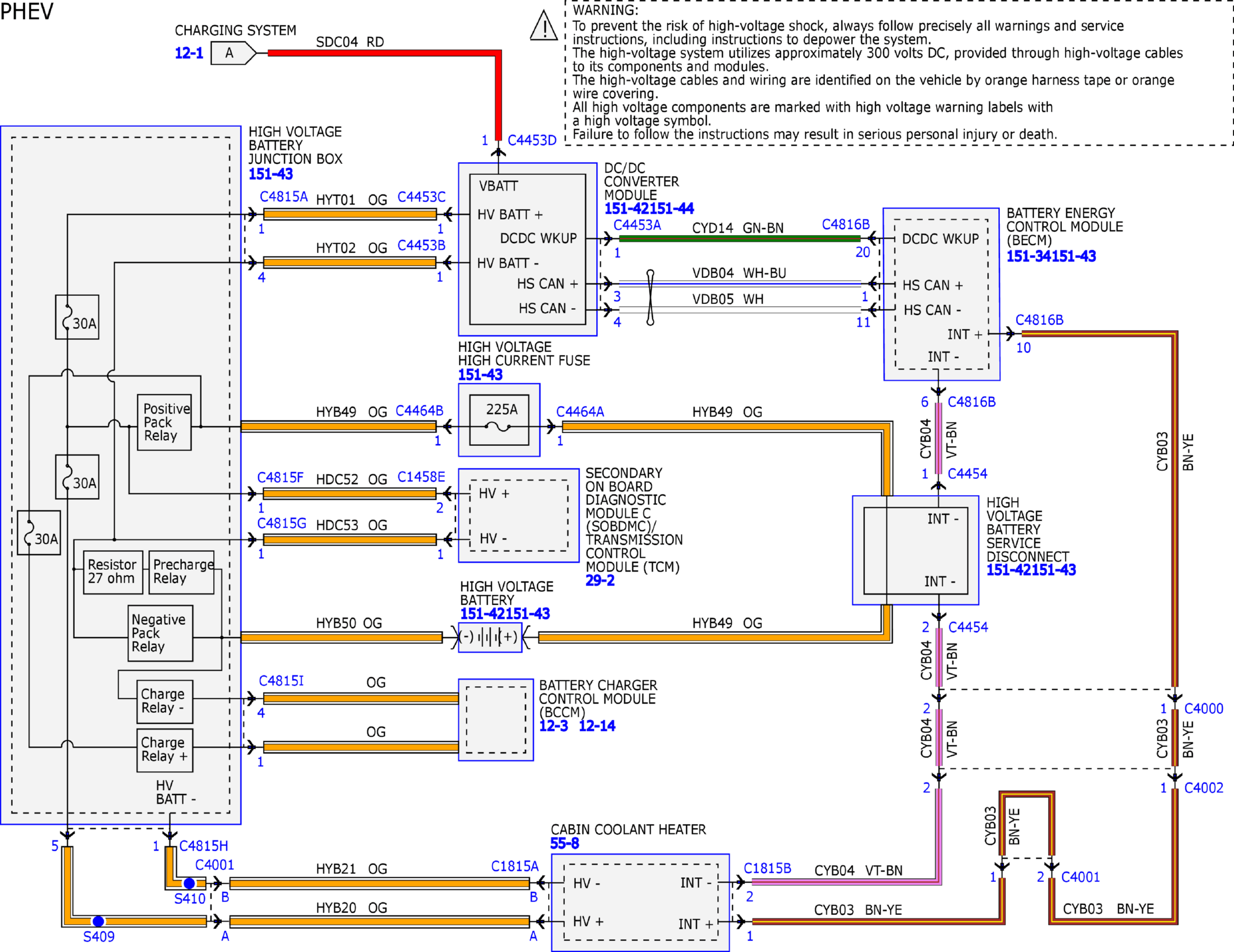The image size is (1234, 952).
Task: Select the 30A fuse left of Resistor 27 ohm
Action: coord(39,533)
